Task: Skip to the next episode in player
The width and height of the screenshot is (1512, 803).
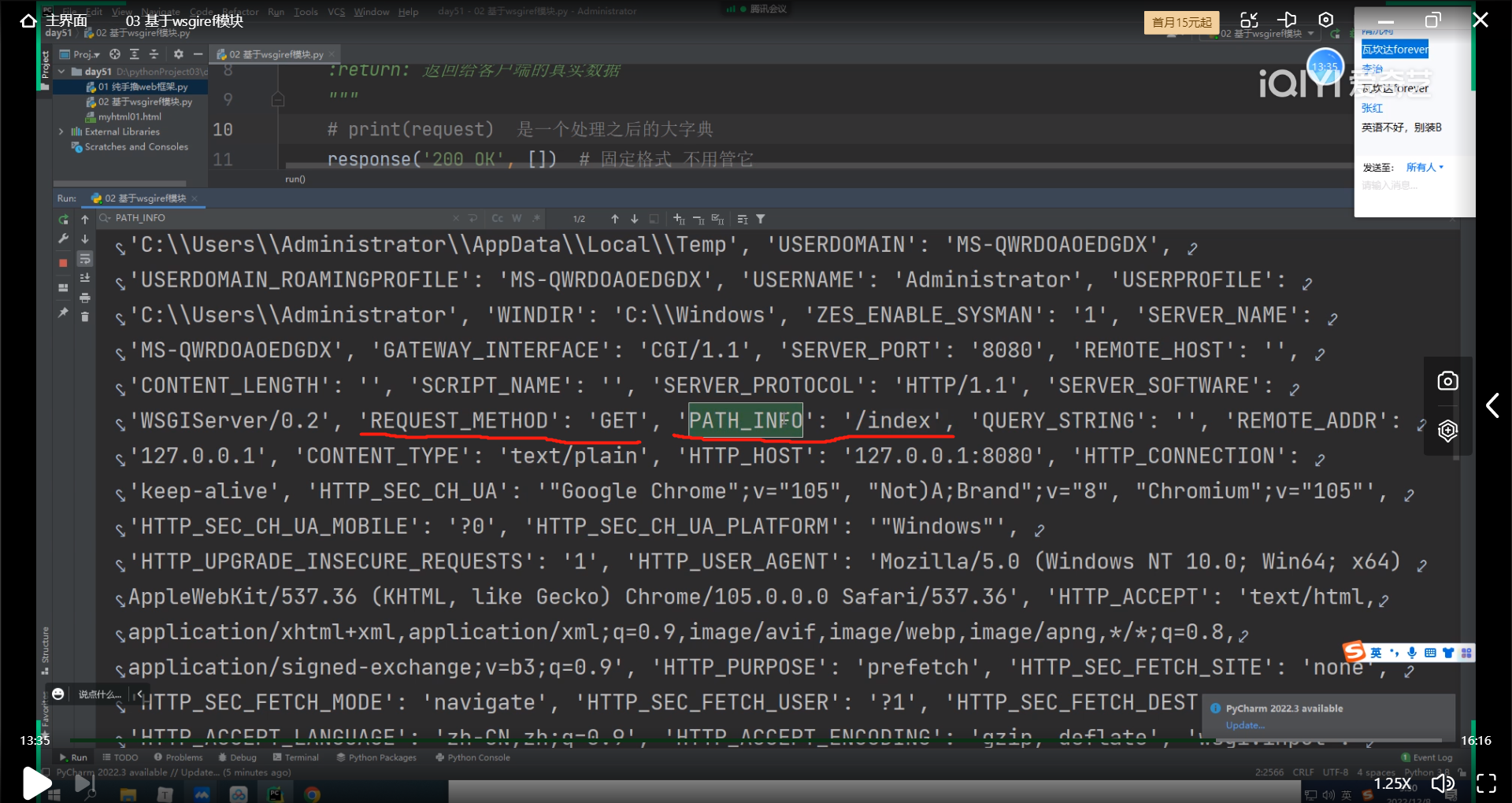Action: pos(84,783)
